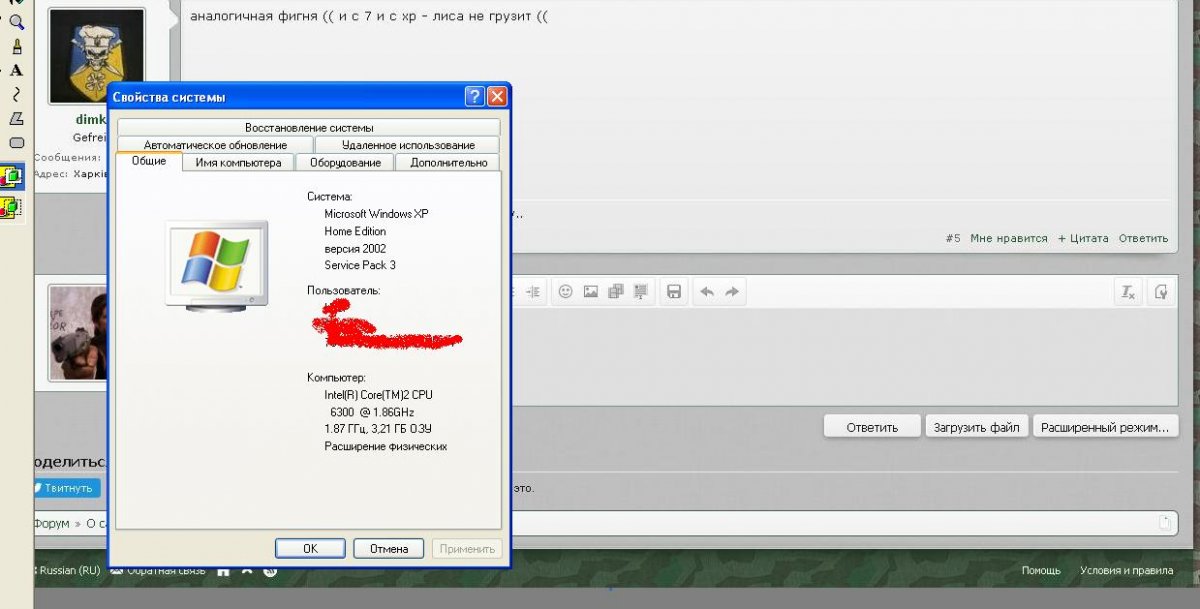Screen dimensions: 1200x609
Task: Click the undo arrow in editor toolbar
Action: tap(707, 292)
